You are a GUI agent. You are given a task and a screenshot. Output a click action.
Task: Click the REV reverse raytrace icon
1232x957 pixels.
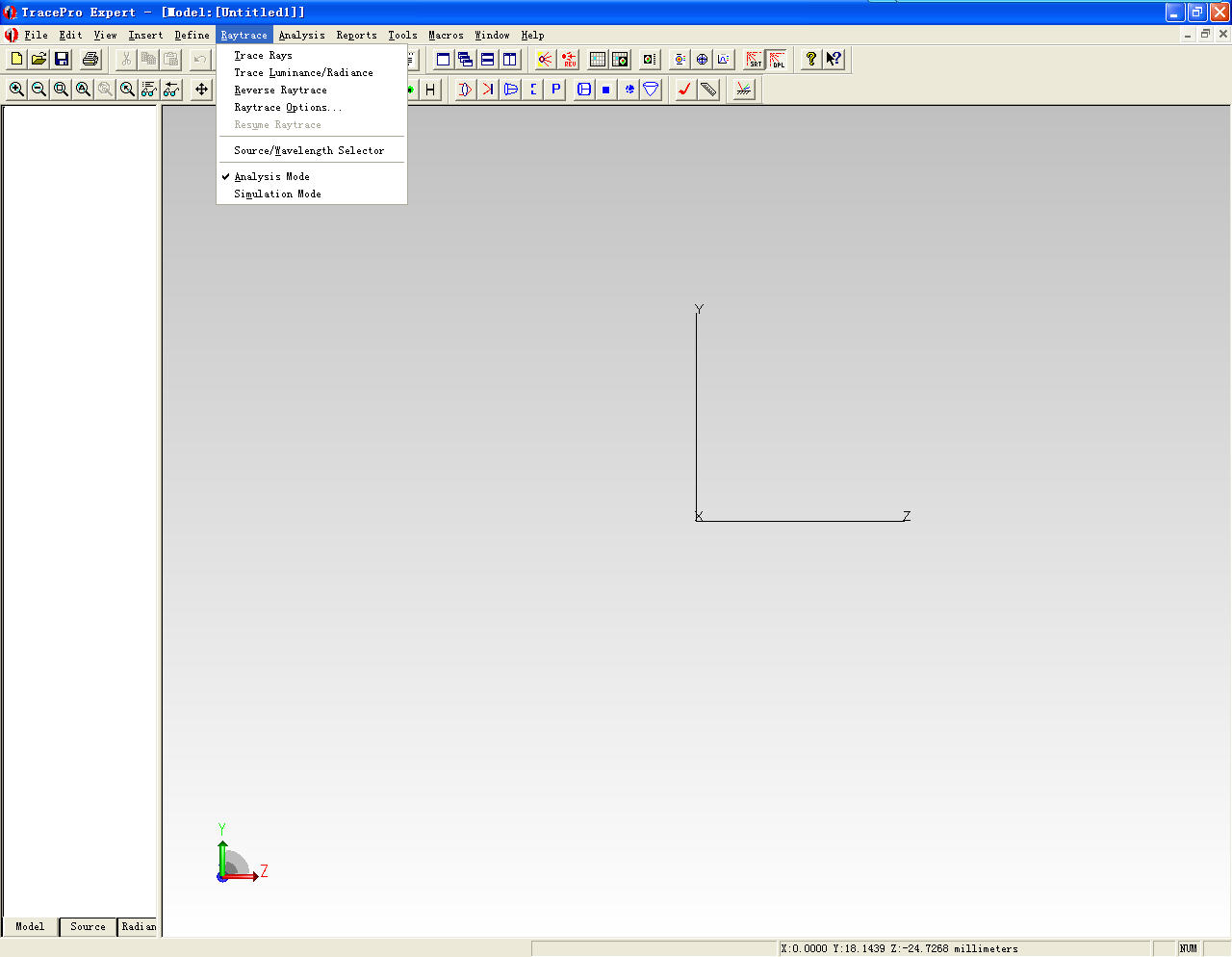pos(569,60)
